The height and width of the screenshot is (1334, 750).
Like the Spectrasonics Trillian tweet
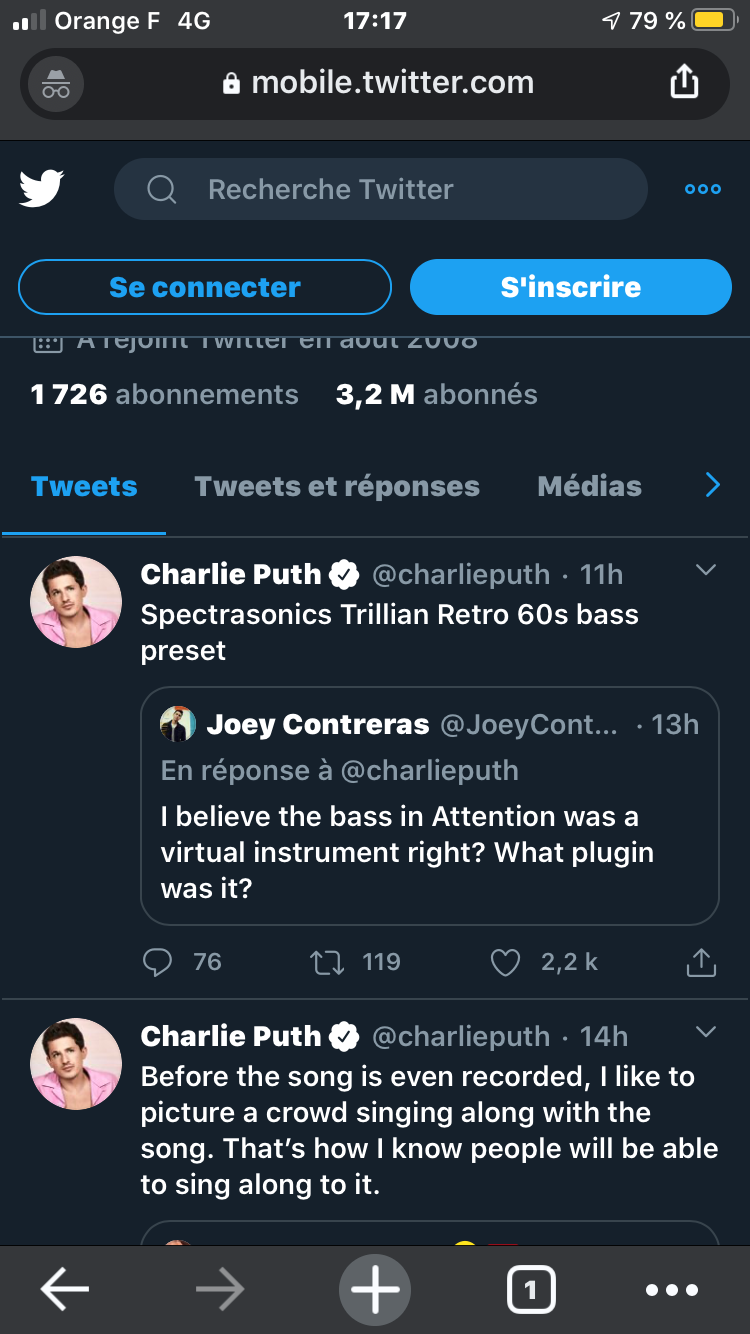click(x=506, y=962)
